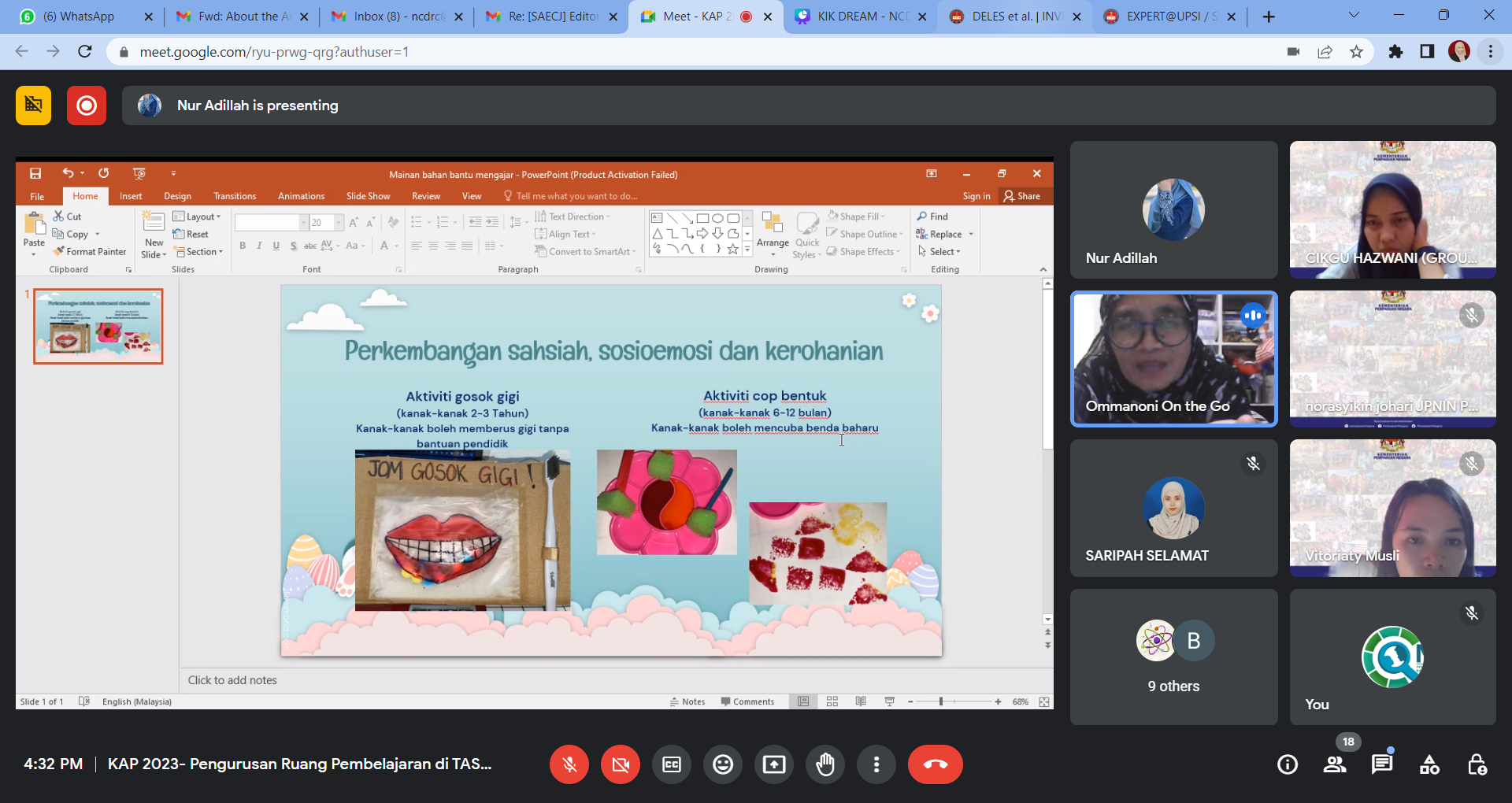Turn on the camera

click(621, 764)
